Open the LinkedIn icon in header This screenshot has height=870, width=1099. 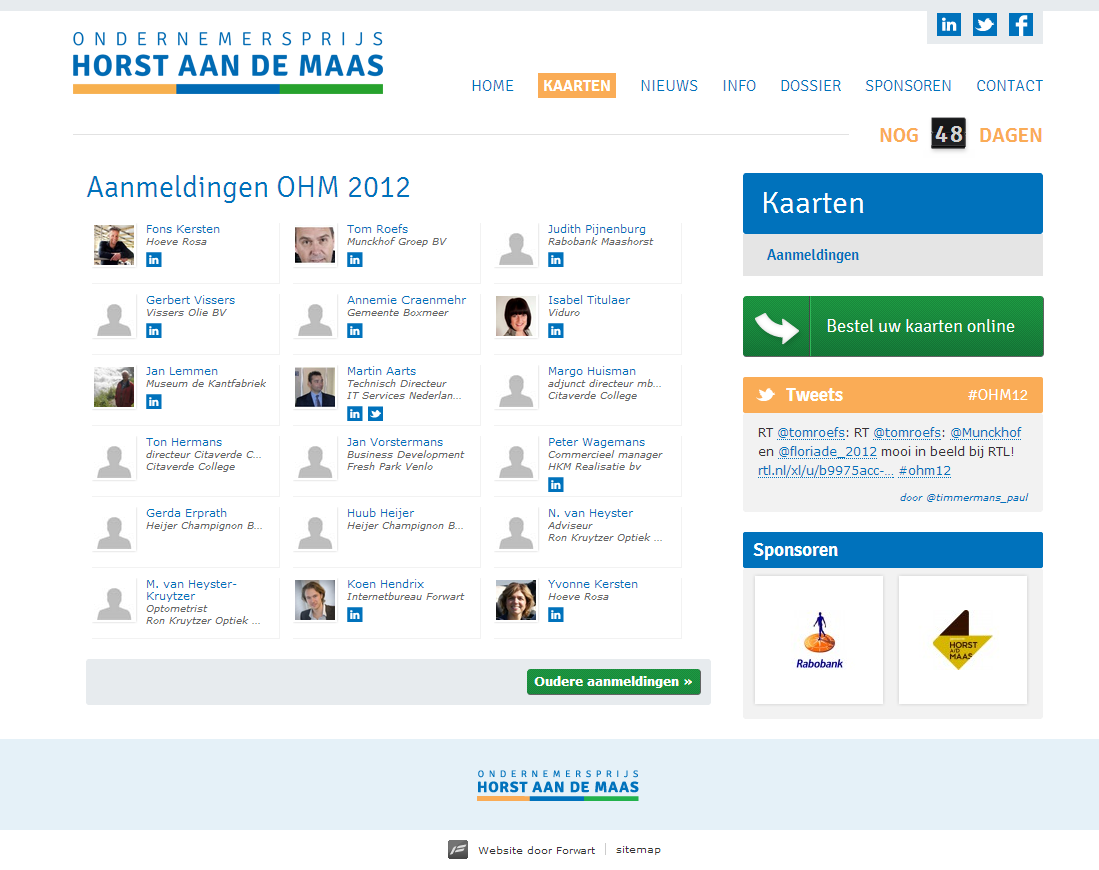[x=949, y=25]
